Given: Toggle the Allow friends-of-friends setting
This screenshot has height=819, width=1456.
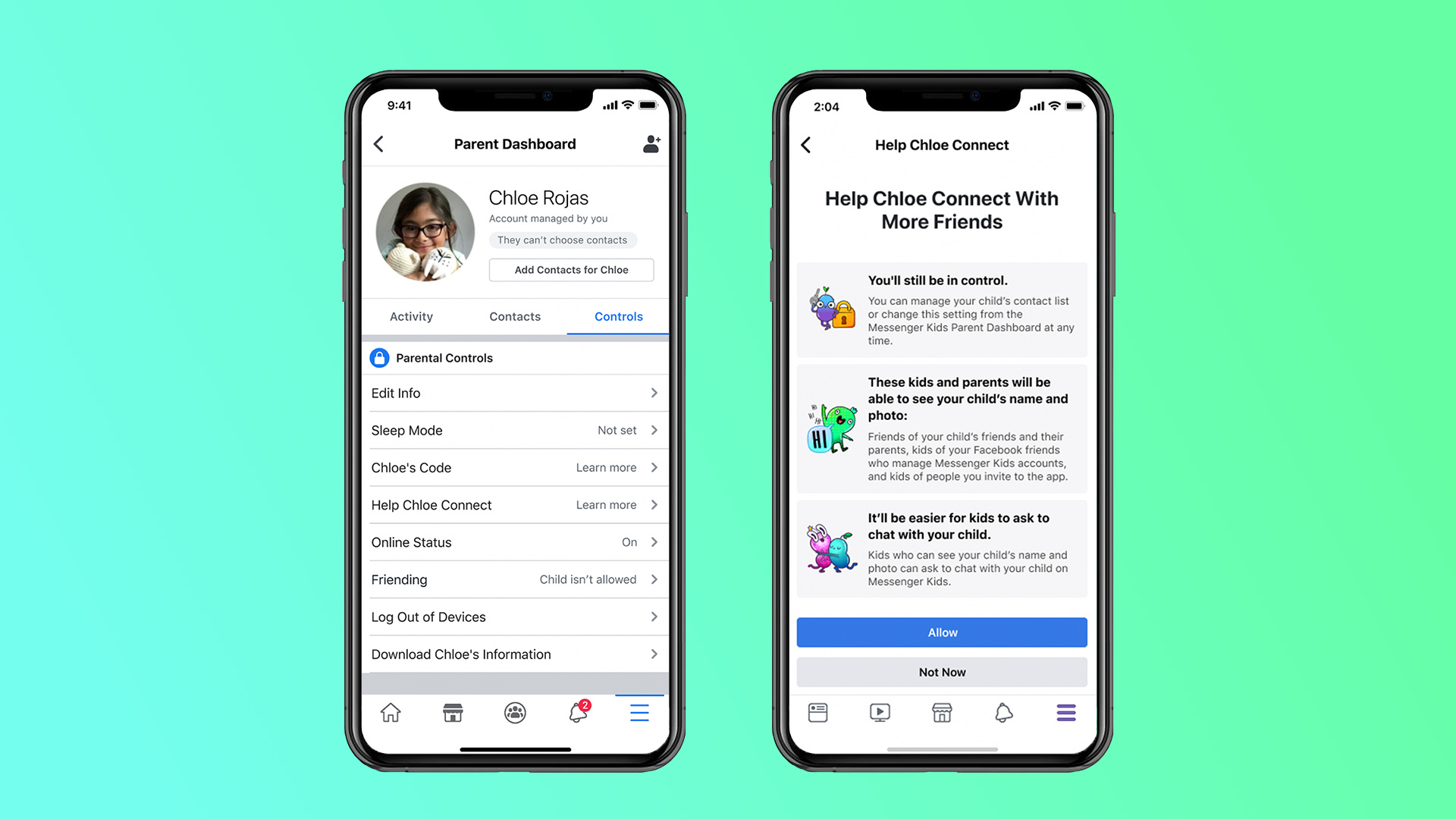Looking at the screenshot, I should (941, 632).
